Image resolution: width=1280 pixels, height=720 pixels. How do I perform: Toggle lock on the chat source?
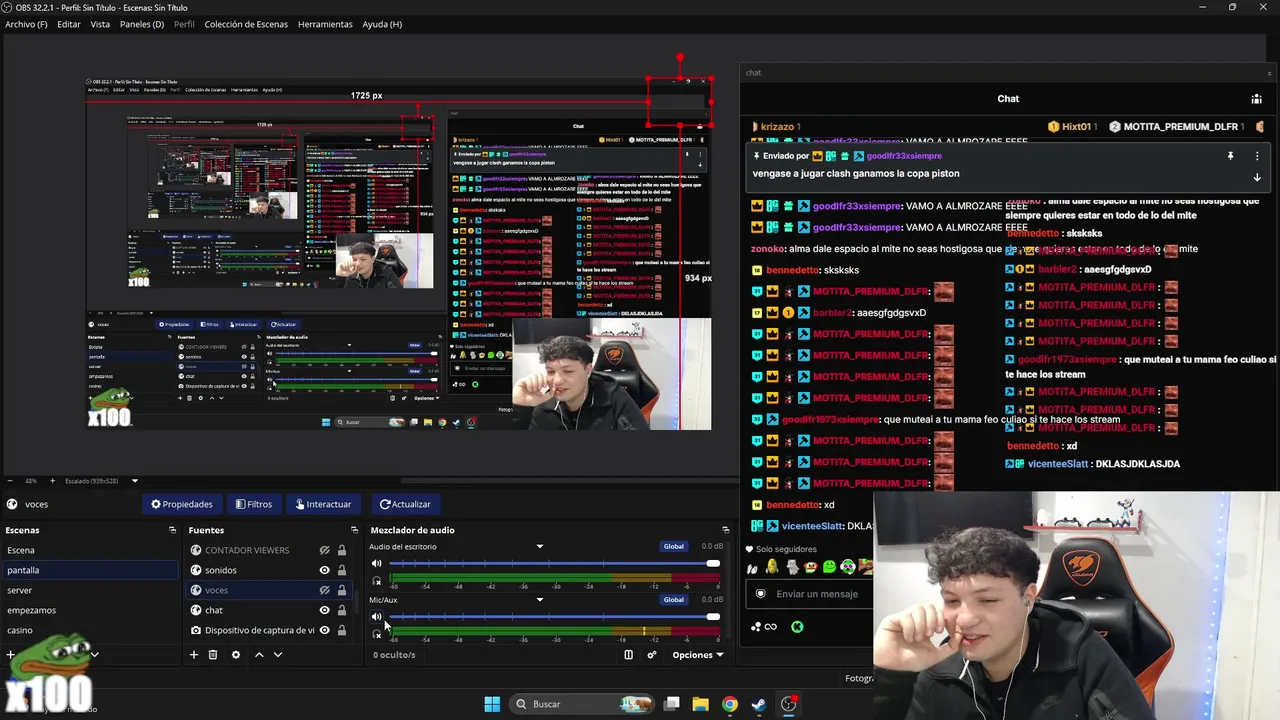pos(341,610)
